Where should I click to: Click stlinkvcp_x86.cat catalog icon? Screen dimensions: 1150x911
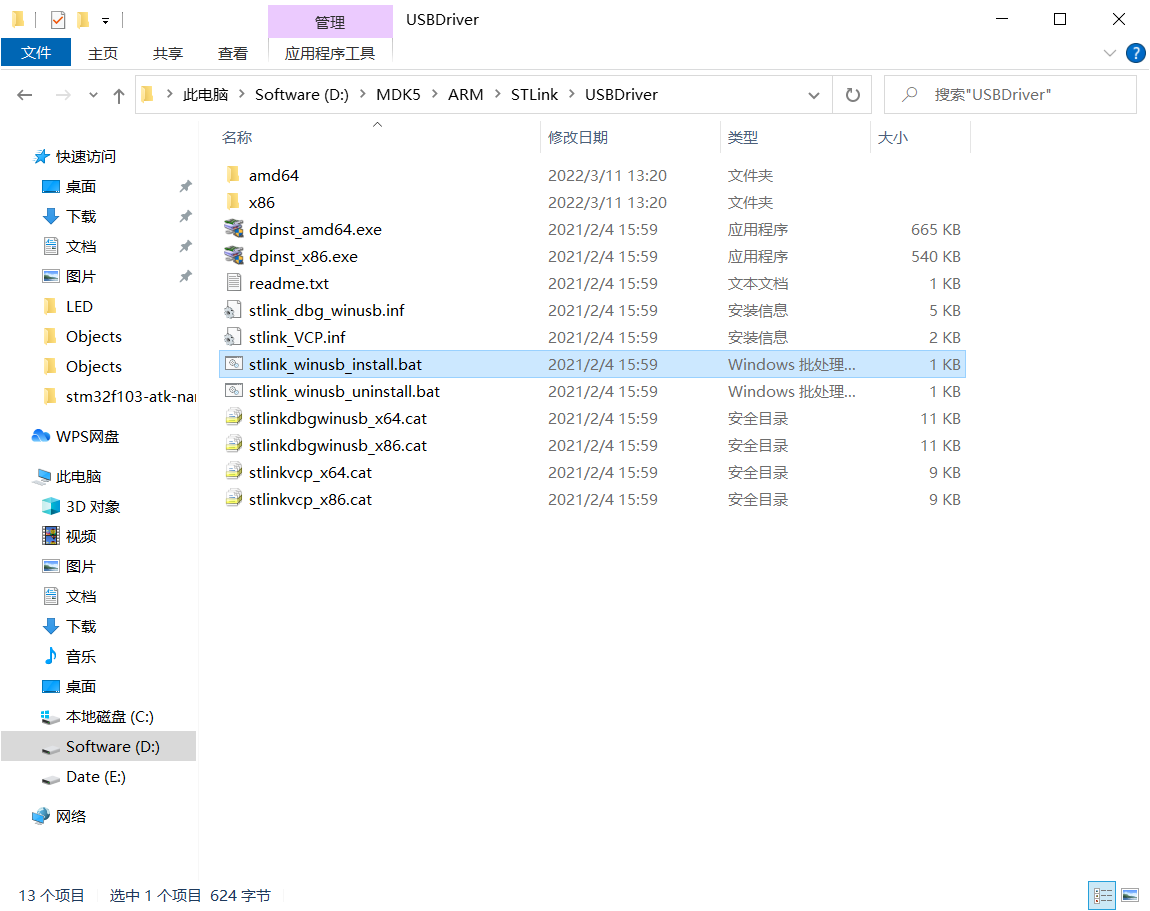point(233,500)
